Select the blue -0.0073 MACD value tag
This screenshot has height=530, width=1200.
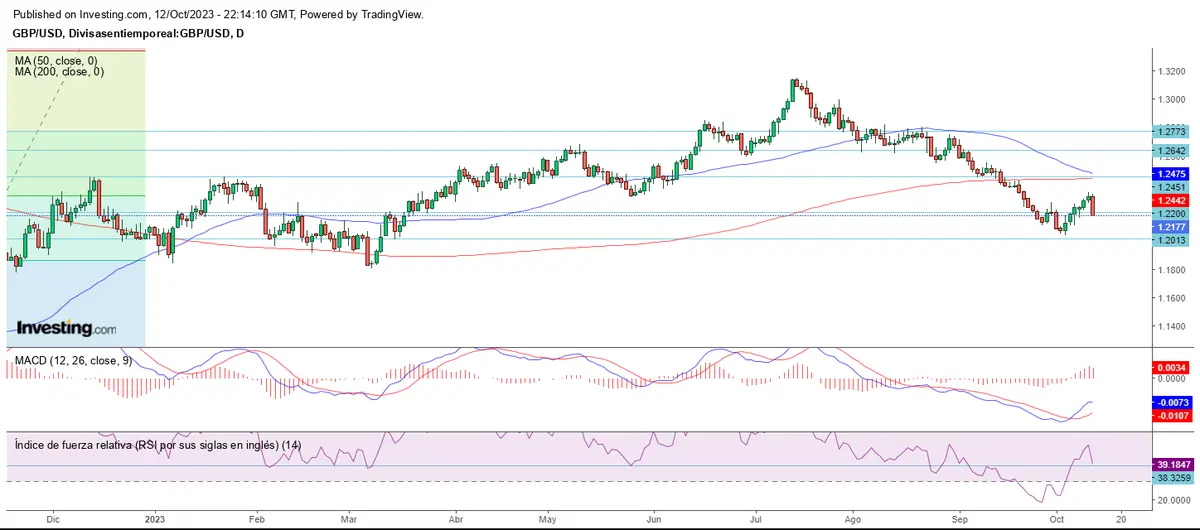(x=1171, y=401)
